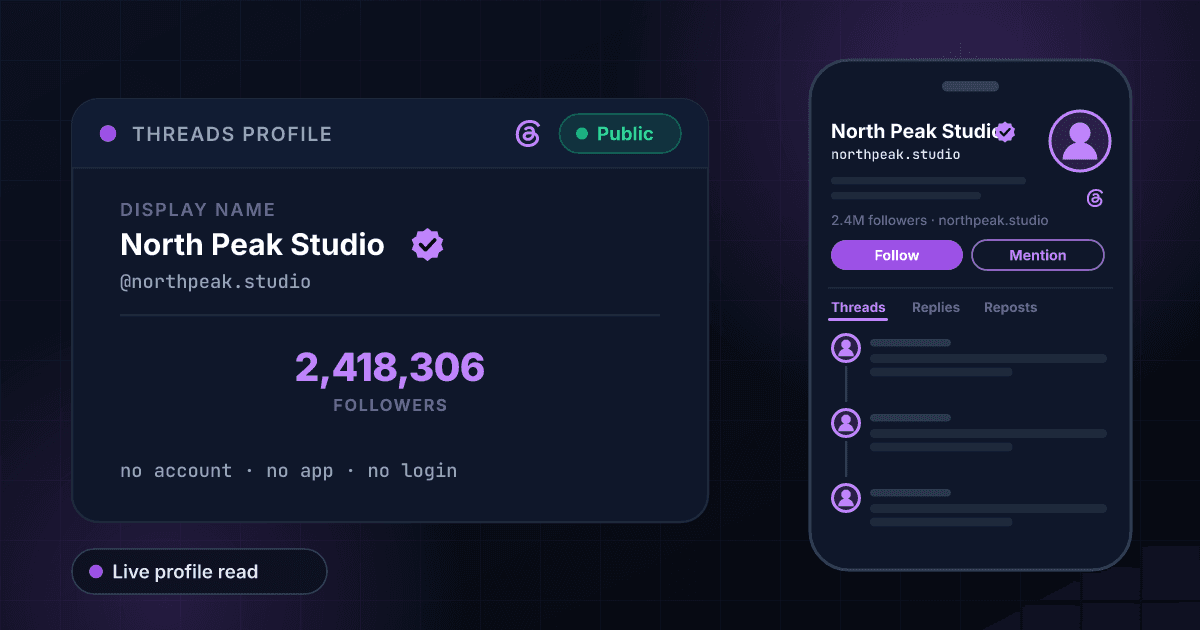Click the verified badge next to the display name
This screenshot has height=630, width=1200.
[428, 244]
